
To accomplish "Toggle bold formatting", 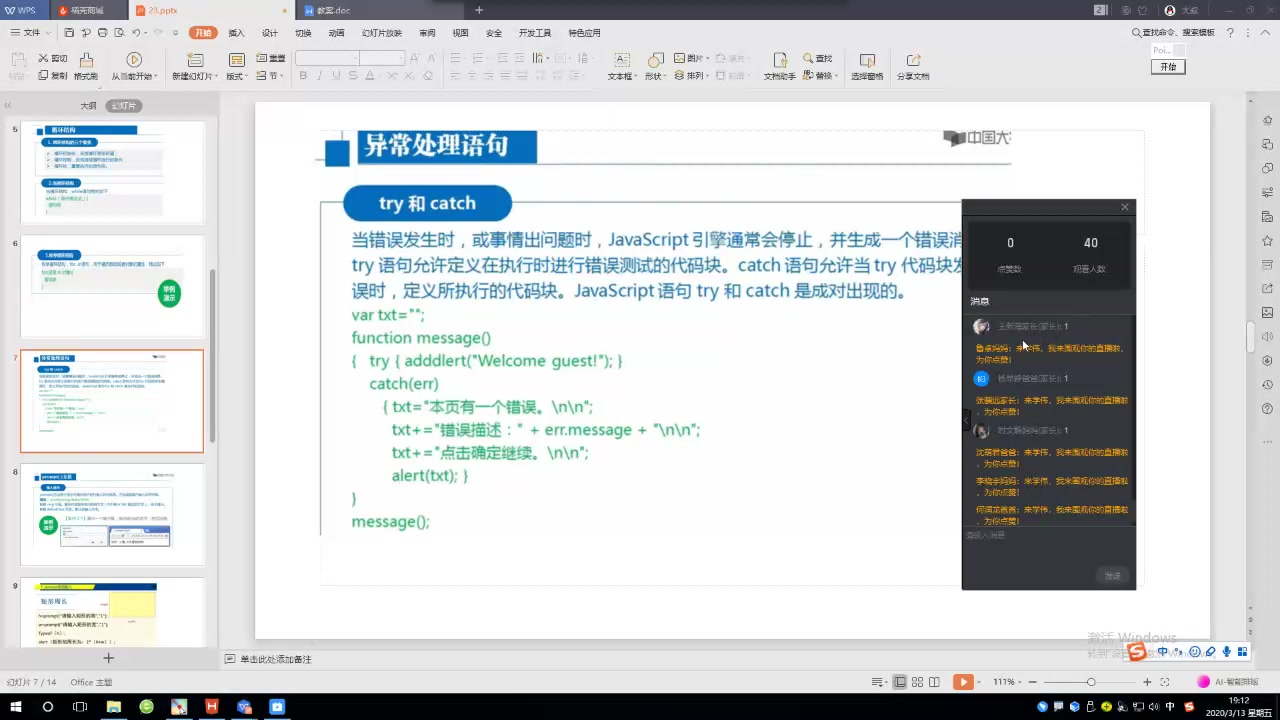I will pyautogui.click(x=303, y=76).
